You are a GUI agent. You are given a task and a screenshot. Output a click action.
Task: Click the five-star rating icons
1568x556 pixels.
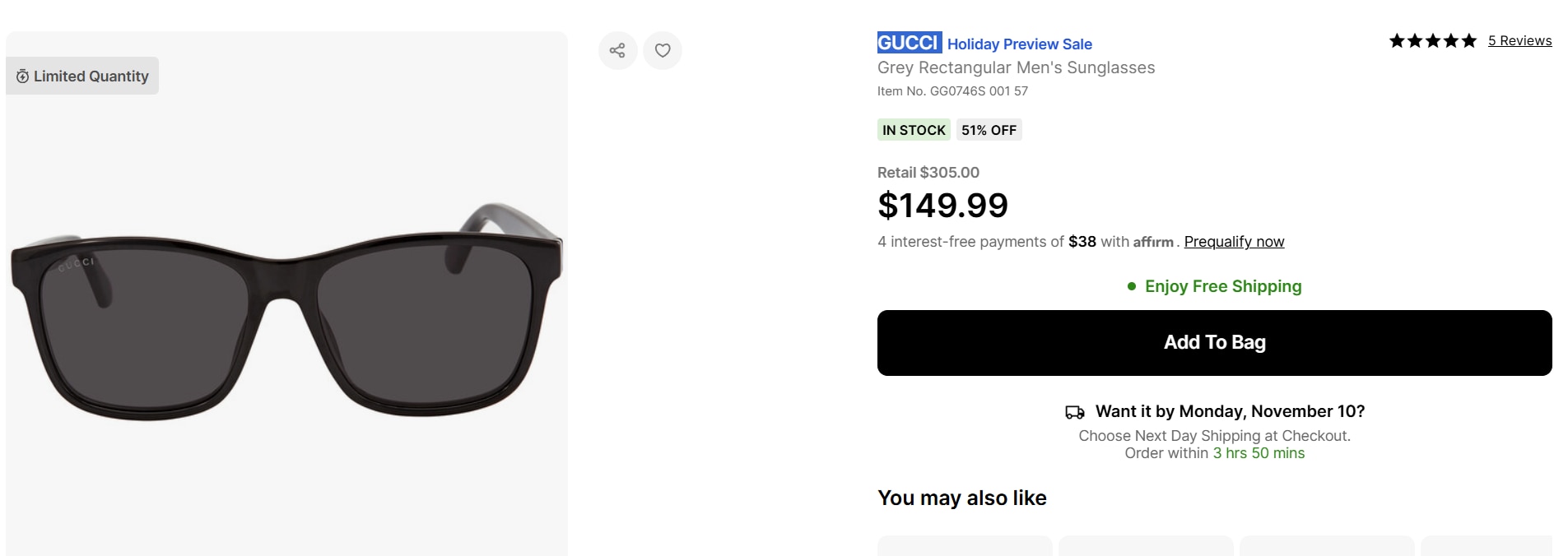[1432, 41]
